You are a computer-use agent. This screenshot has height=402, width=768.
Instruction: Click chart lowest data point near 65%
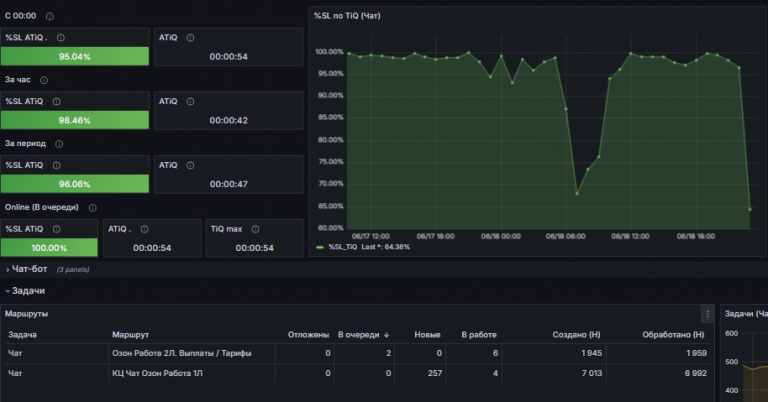pos(750,210)
